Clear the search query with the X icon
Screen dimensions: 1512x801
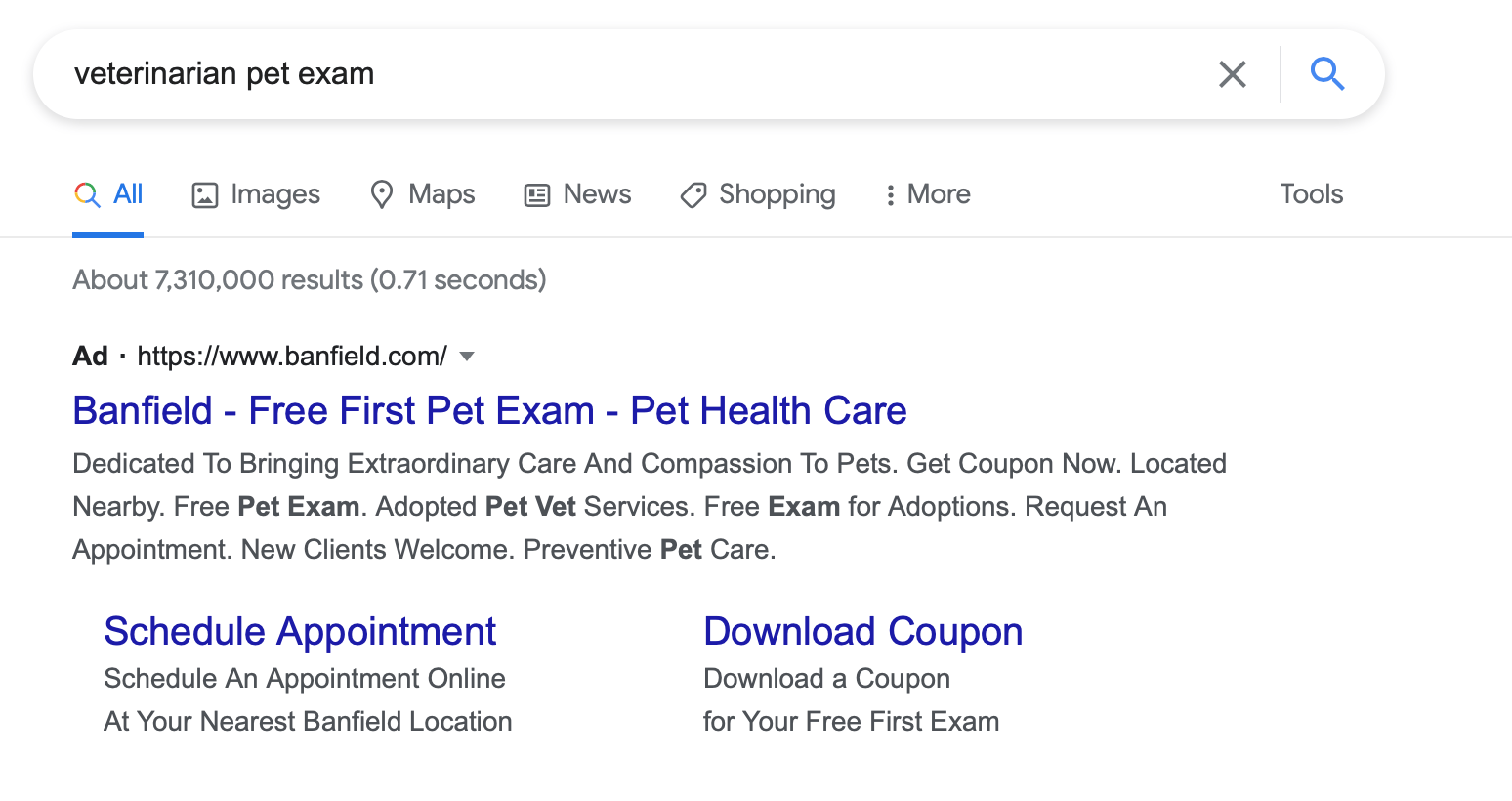[1232, 73]
